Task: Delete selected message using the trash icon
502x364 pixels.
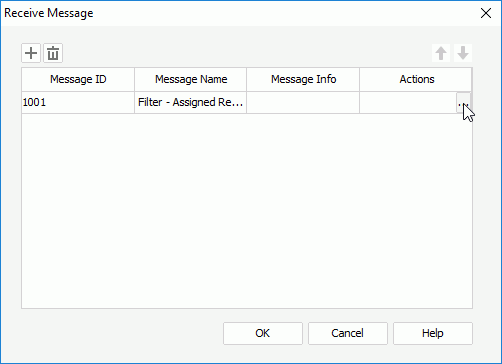Action: 53,53
